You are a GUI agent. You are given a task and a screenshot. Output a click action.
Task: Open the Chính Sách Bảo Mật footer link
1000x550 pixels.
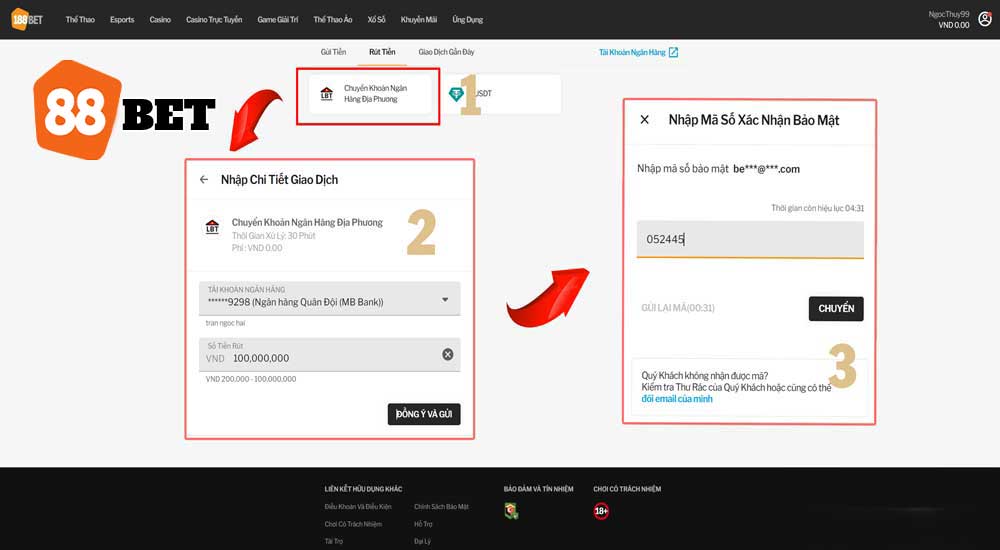point(441,507)
